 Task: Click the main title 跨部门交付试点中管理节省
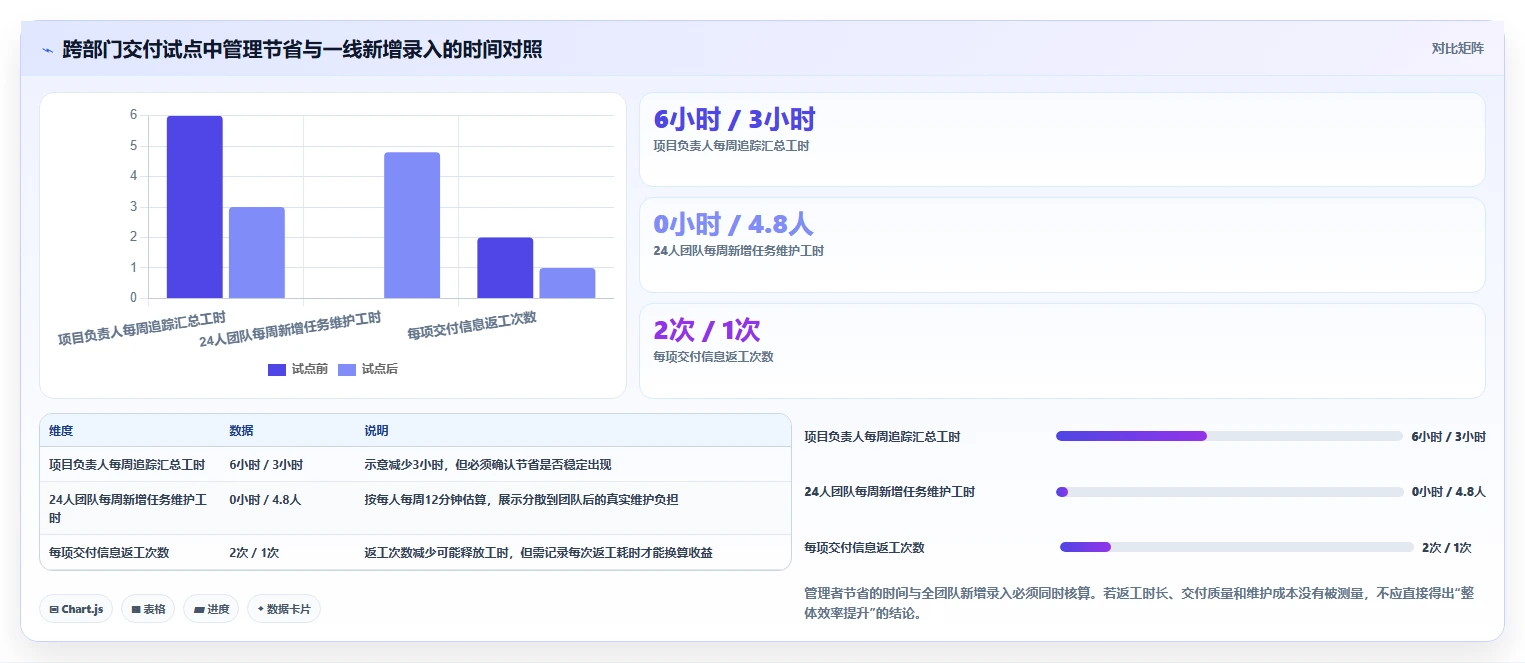302,49
